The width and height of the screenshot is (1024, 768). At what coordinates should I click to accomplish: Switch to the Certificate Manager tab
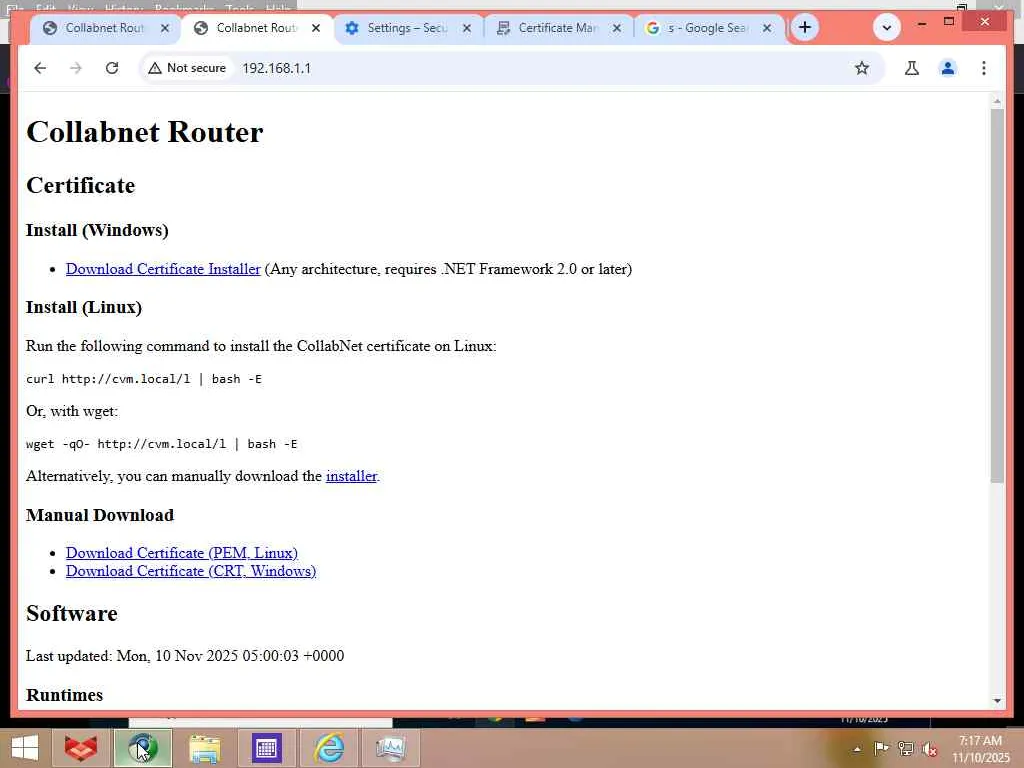[558, 28]
